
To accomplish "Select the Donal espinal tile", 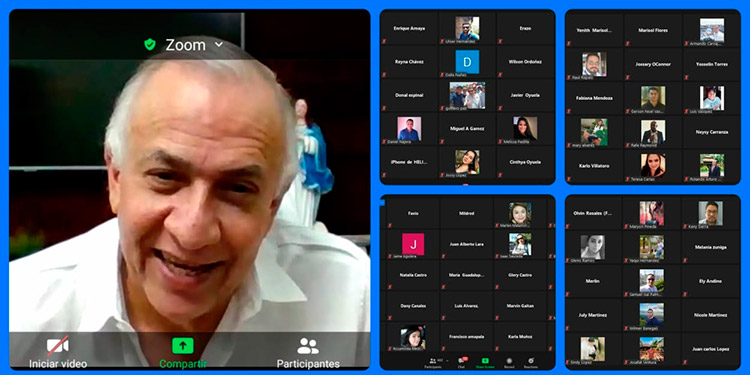I will [x=409, y=95].
